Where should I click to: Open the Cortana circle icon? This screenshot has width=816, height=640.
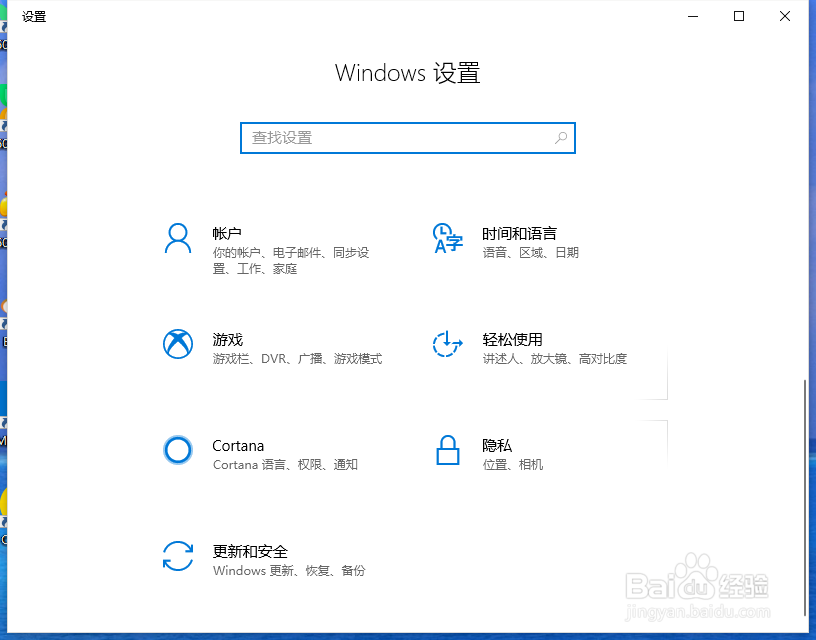[178, 450]
